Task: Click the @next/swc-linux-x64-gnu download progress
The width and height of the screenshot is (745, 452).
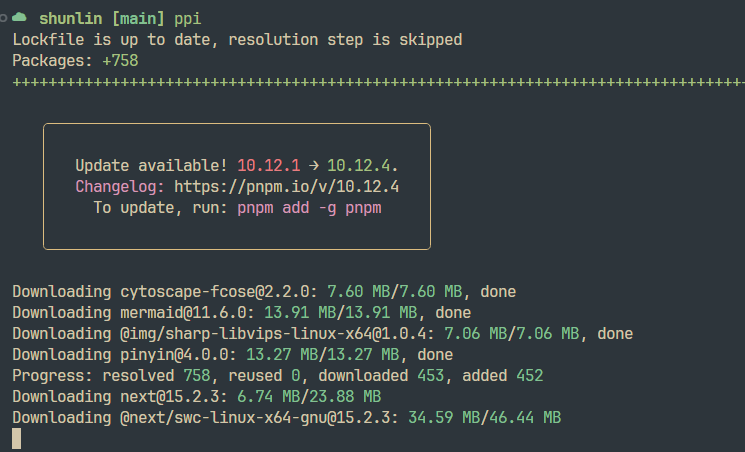Action: [485, 417]
